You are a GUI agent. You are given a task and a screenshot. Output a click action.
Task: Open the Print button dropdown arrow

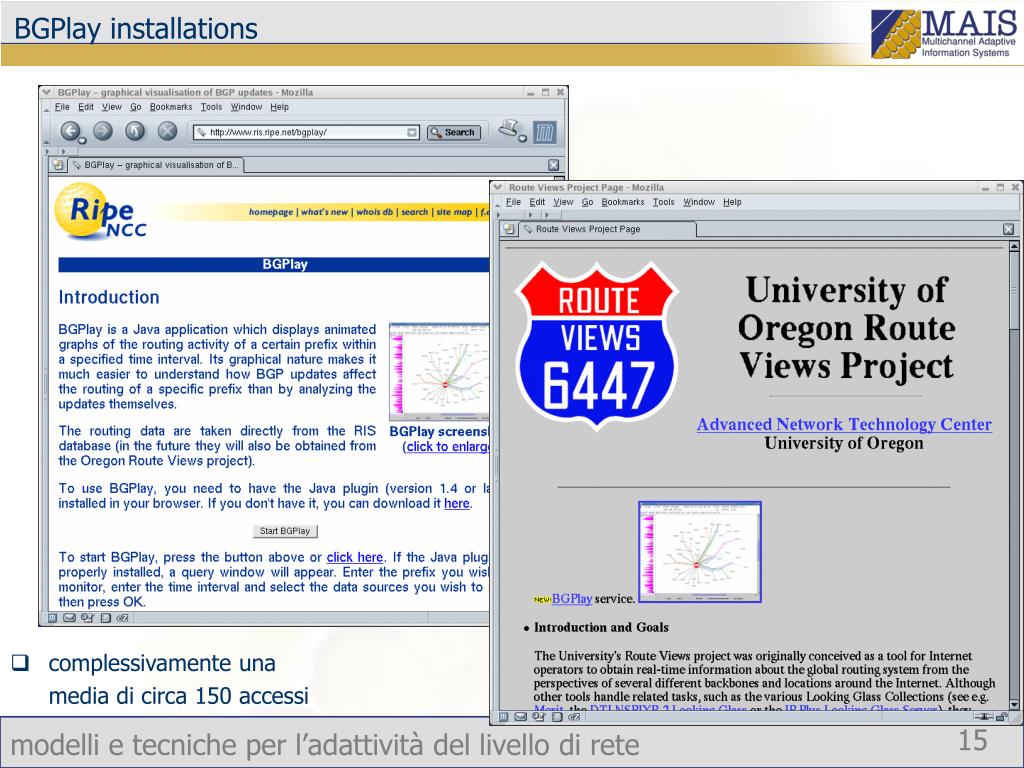tap(522, 138)
